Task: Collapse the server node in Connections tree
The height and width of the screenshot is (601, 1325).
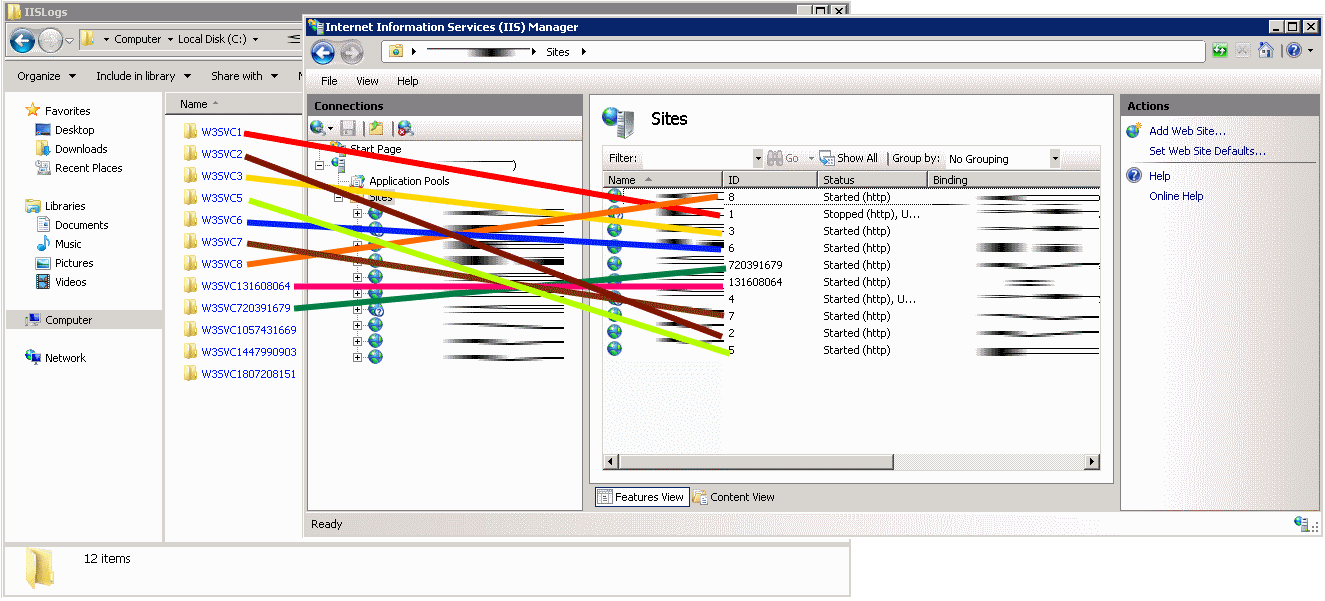Action: click(x=319, y=165)
